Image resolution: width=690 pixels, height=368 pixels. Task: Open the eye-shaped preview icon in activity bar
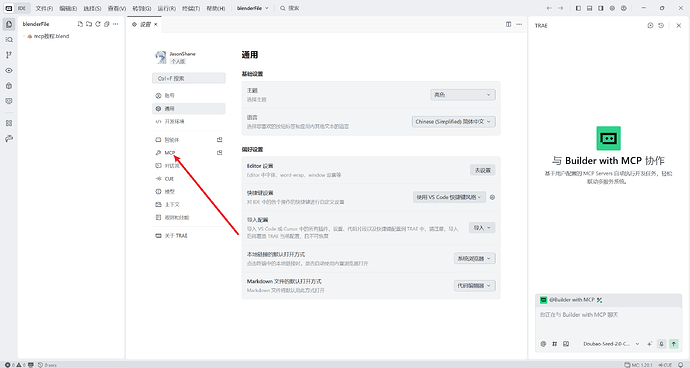pyautogui.click(x=9, y=70)
